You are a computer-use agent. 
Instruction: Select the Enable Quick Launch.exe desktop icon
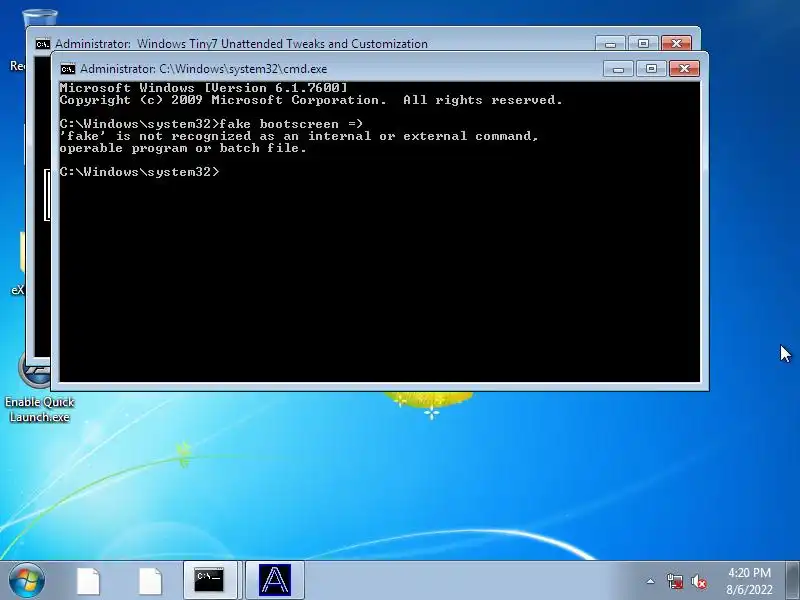click(x=39, y=388)
